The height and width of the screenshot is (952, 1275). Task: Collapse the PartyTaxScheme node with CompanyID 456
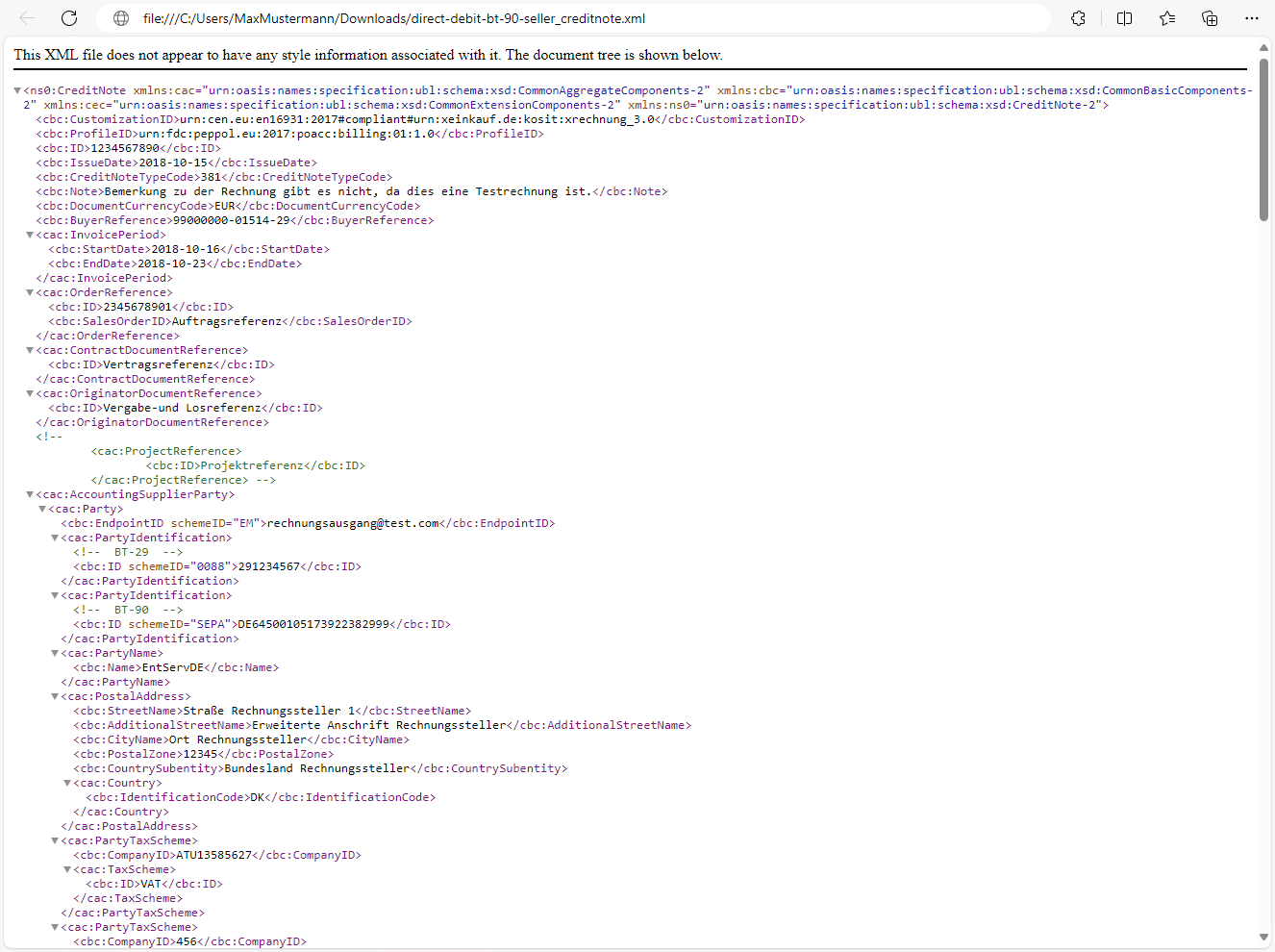click(x=55, y=927)
